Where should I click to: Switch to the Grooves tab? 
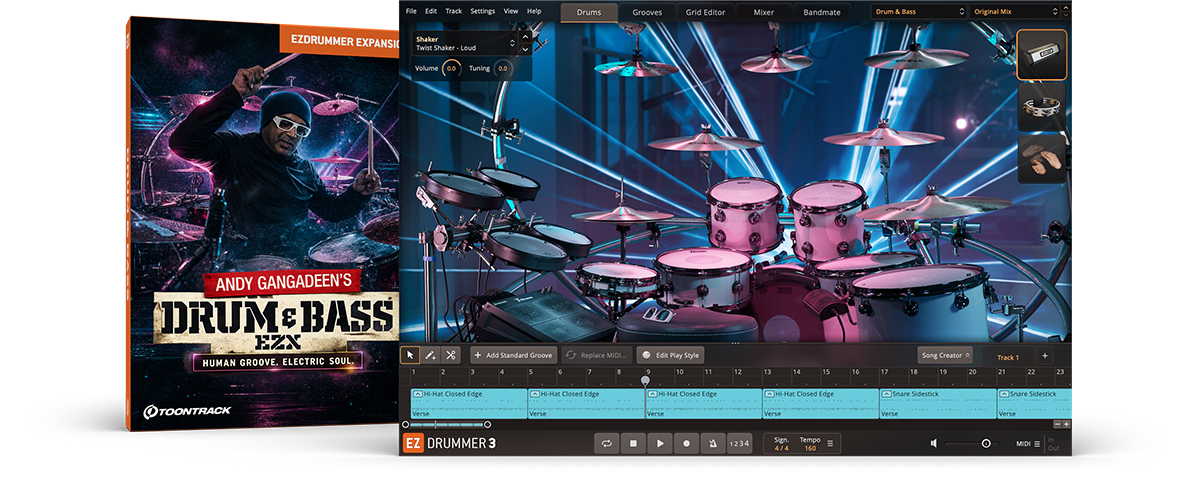pyautogui.click(x=647, y=12)
